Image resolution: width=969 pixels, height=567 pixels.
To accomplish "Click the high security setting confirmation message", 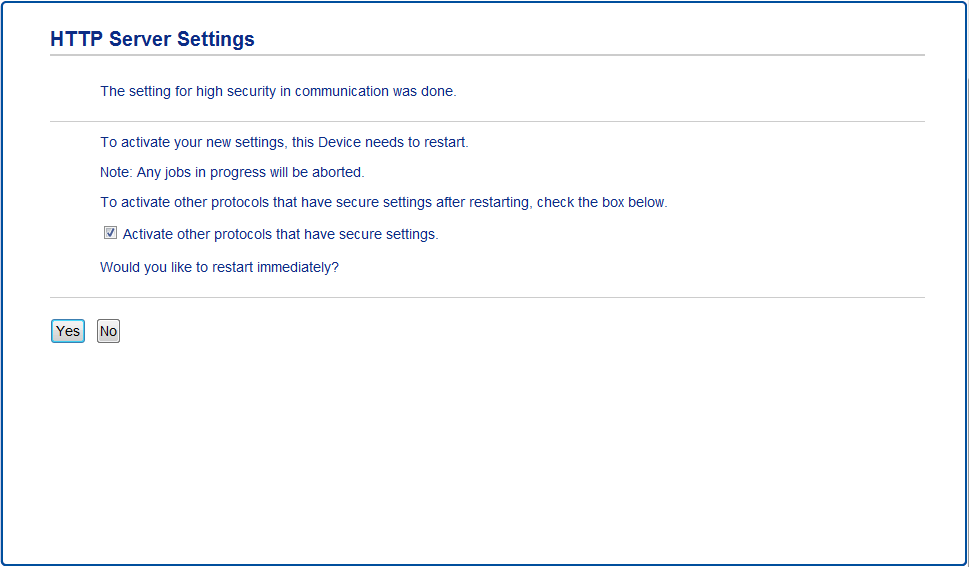I will click(278, 91).
